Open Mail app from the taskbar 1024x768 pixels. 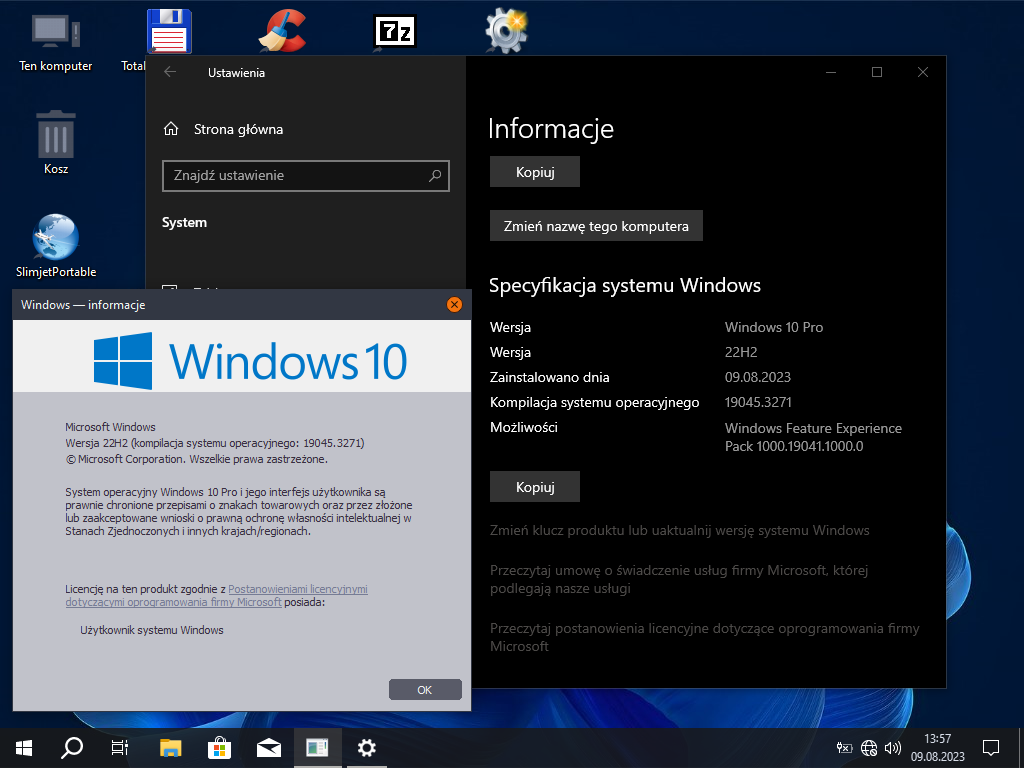pyautogui.click(x=268, y=747)
